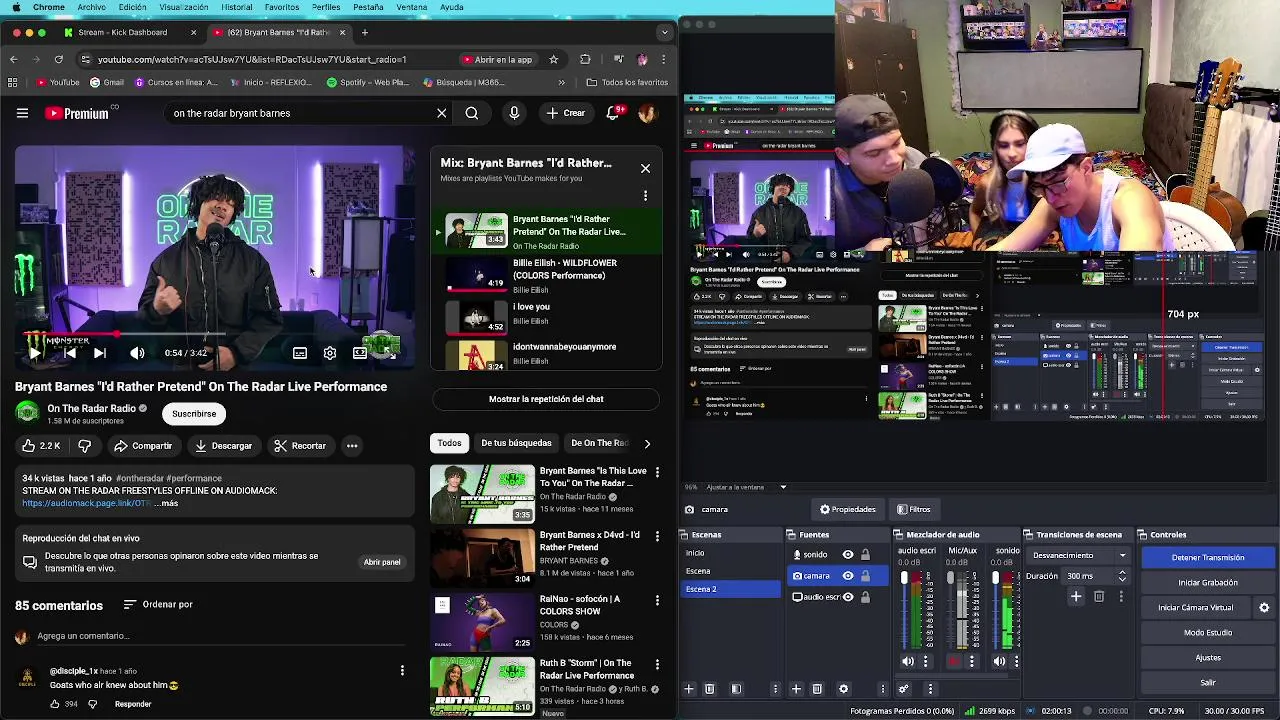
Task: Open the Desvanecimiento transition dropdown
Action: (x=1080, y=556)
